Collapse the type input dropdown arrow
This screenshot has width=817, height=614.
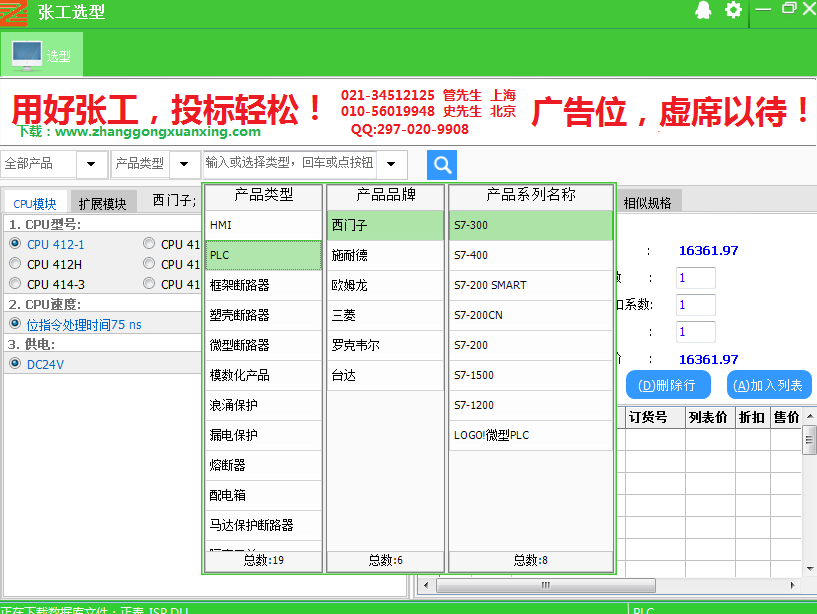(x=391, y=164)
